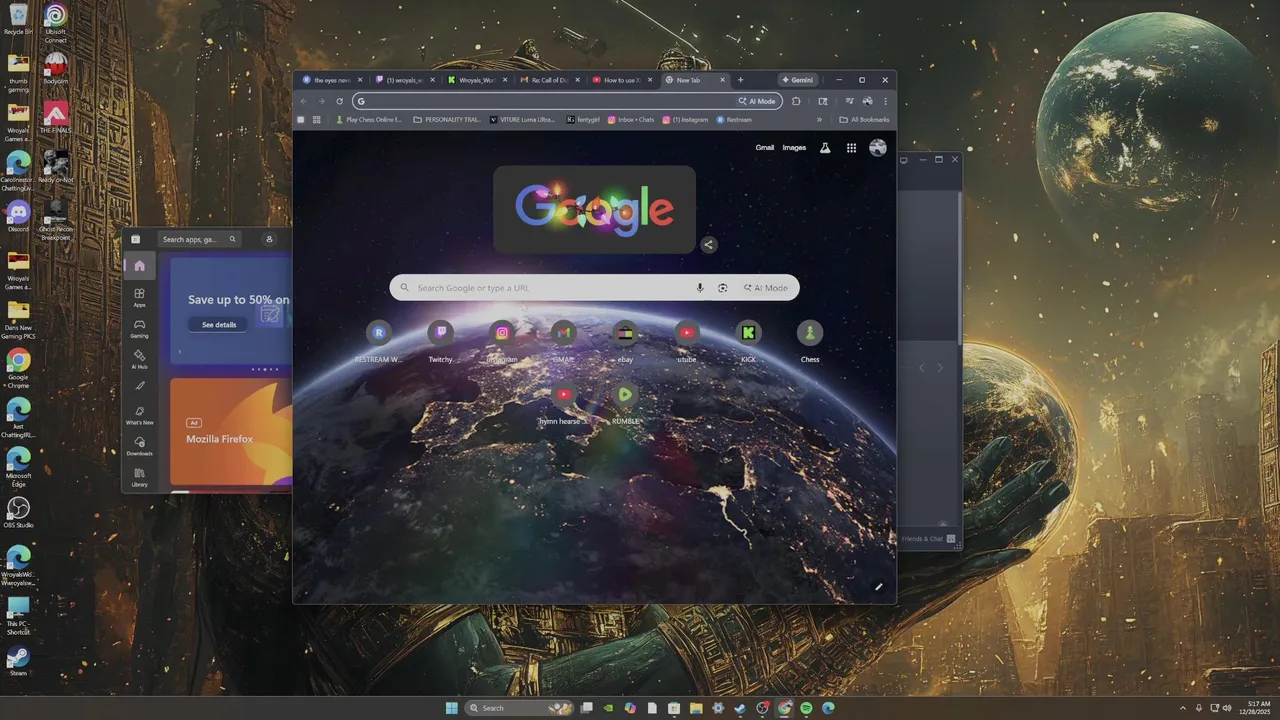Click AI Mode in the address bar
The height and width of the screenshot is (720, 1280).
click(758, 101)
